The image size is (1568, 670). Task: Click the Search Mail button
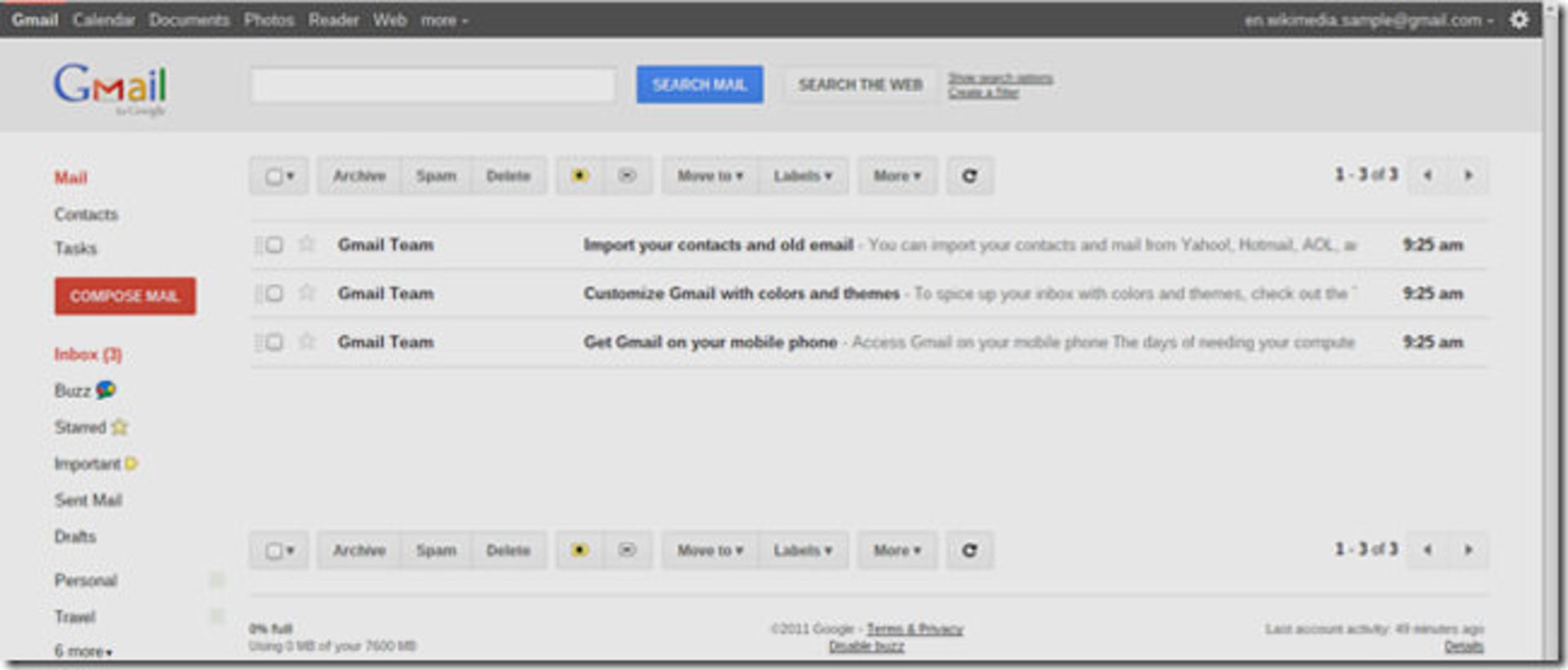(700, 84)
